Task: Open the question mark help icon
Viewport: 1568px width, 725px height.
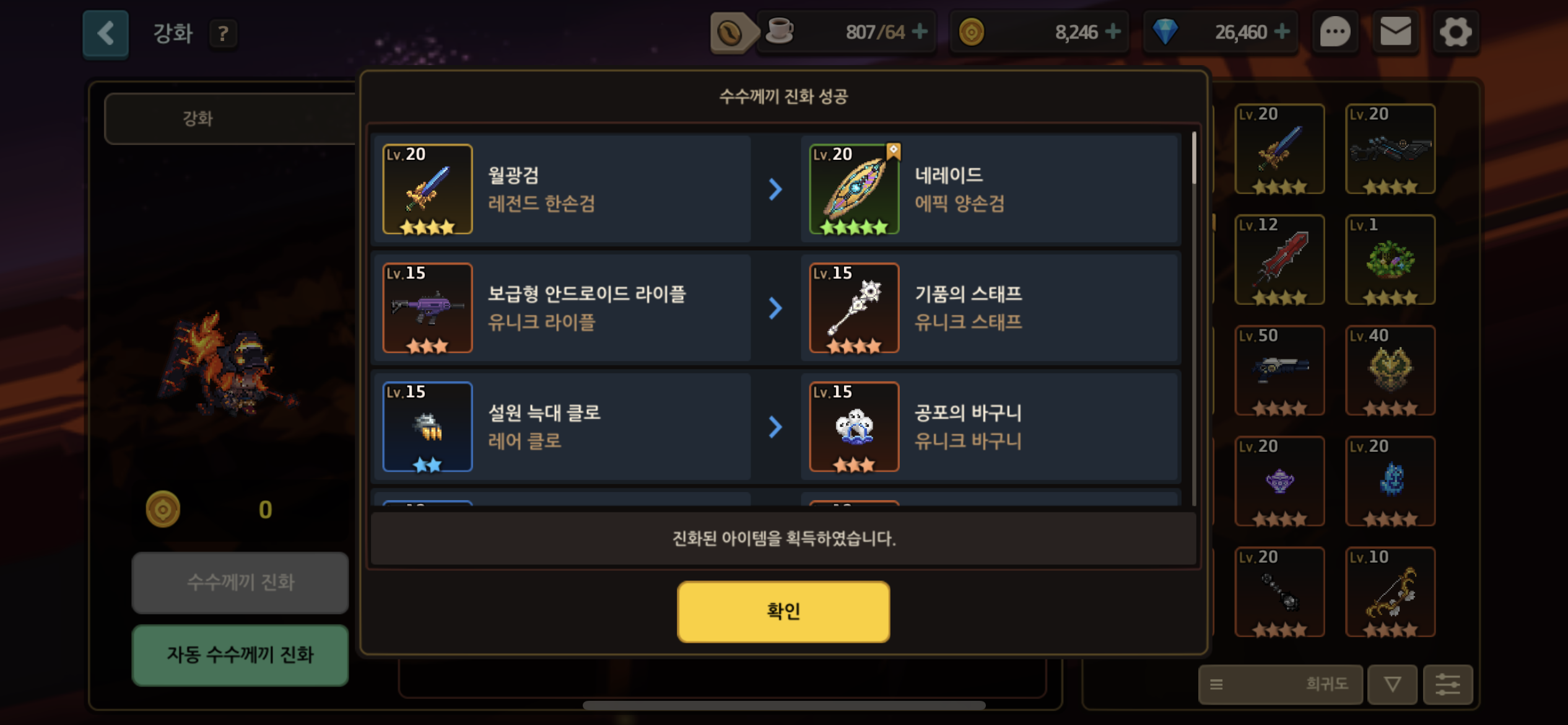Action: tap(223, 33)
